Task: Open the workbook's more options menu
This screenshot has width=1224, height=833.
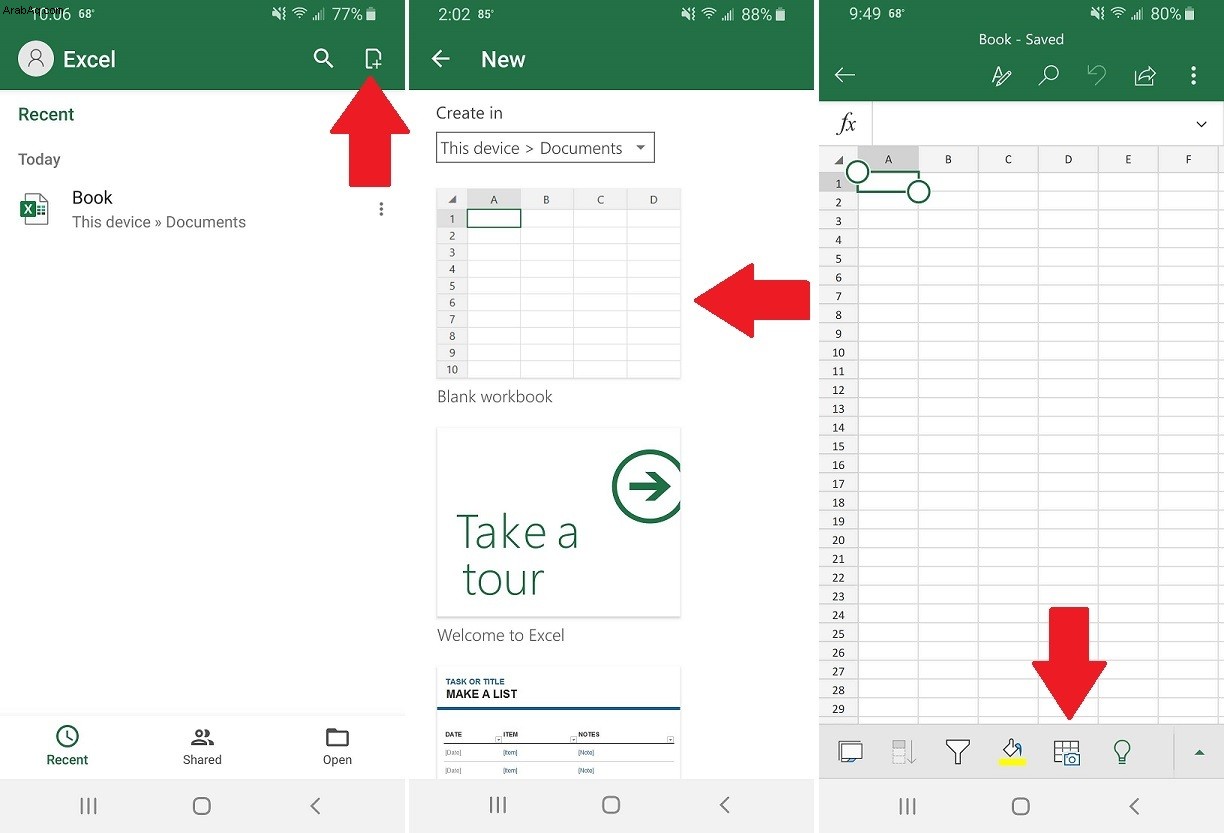Action: coord(1193,75)
